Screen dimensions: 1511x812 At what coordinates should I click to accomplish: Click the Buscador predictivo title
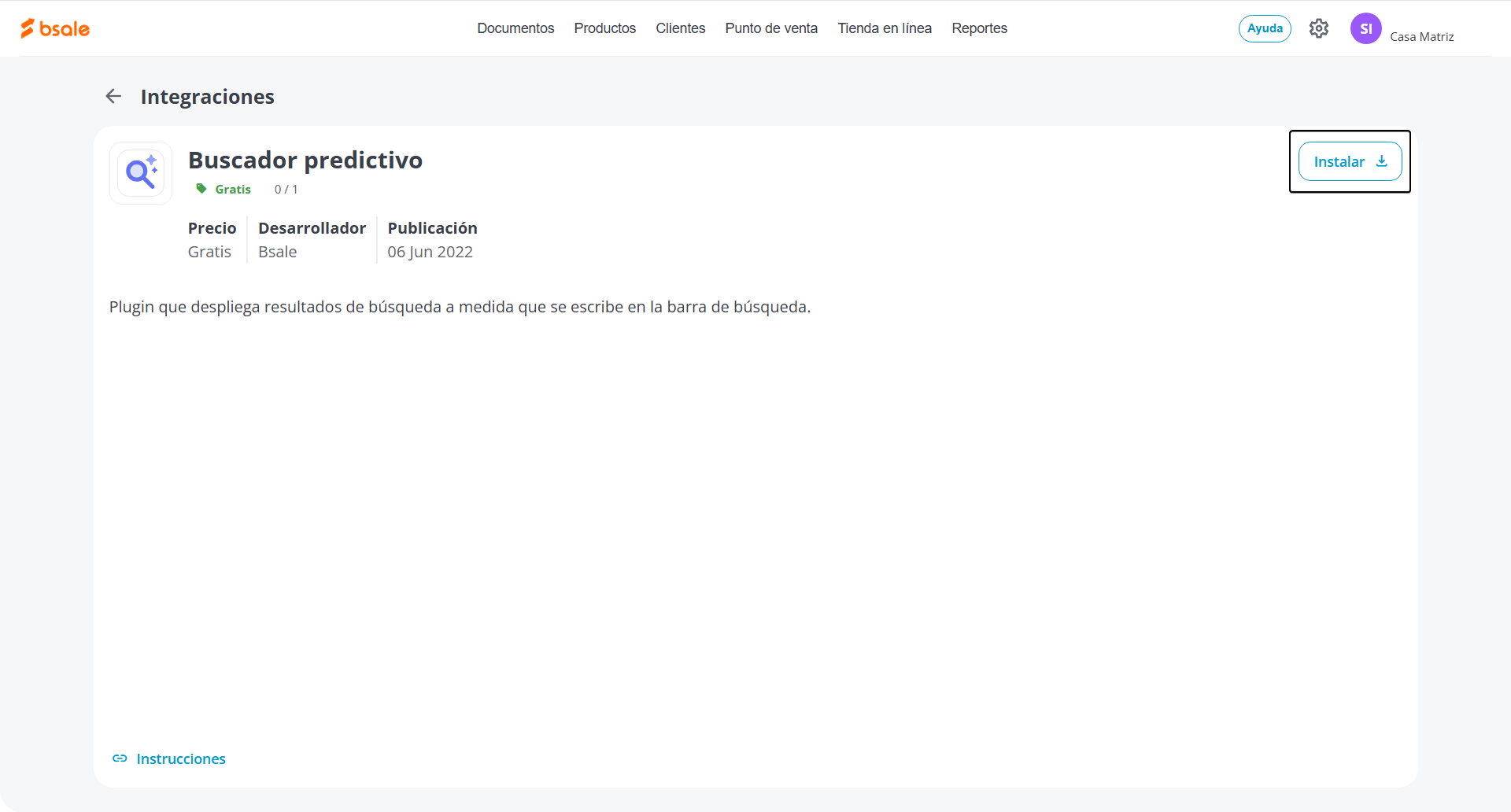coord(305,160)
